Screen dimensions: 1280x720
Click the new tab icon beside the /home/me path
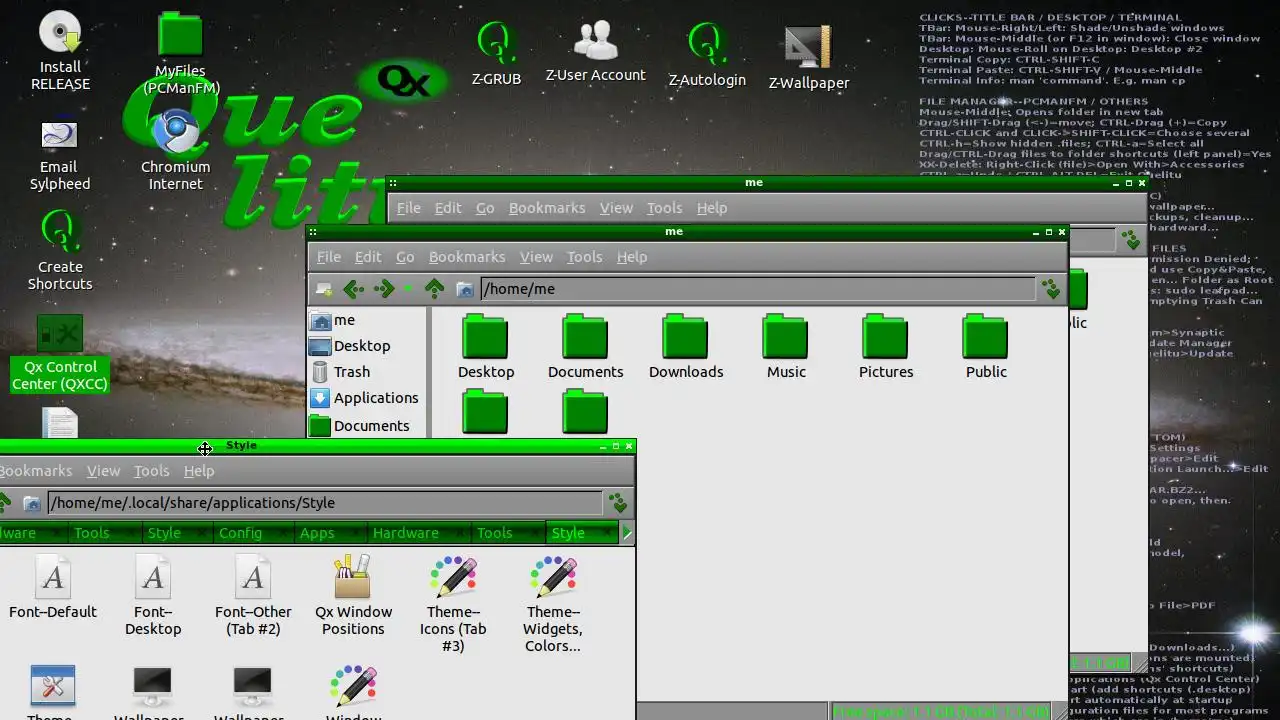(324, 289)
